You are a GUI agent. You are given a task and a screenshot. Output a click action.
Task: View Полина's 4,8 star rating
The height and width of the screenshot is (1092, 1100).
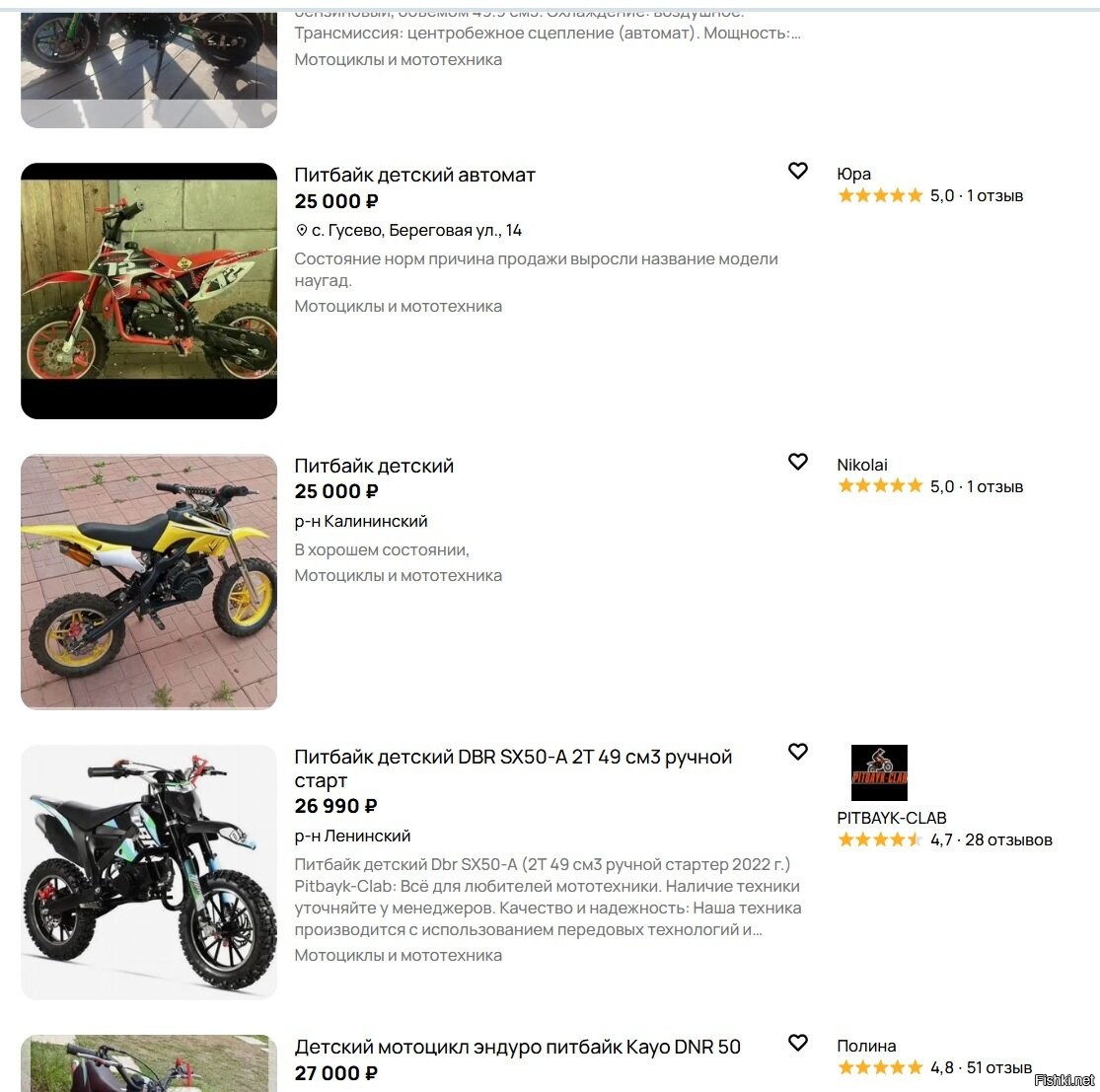click(880, 1067)
